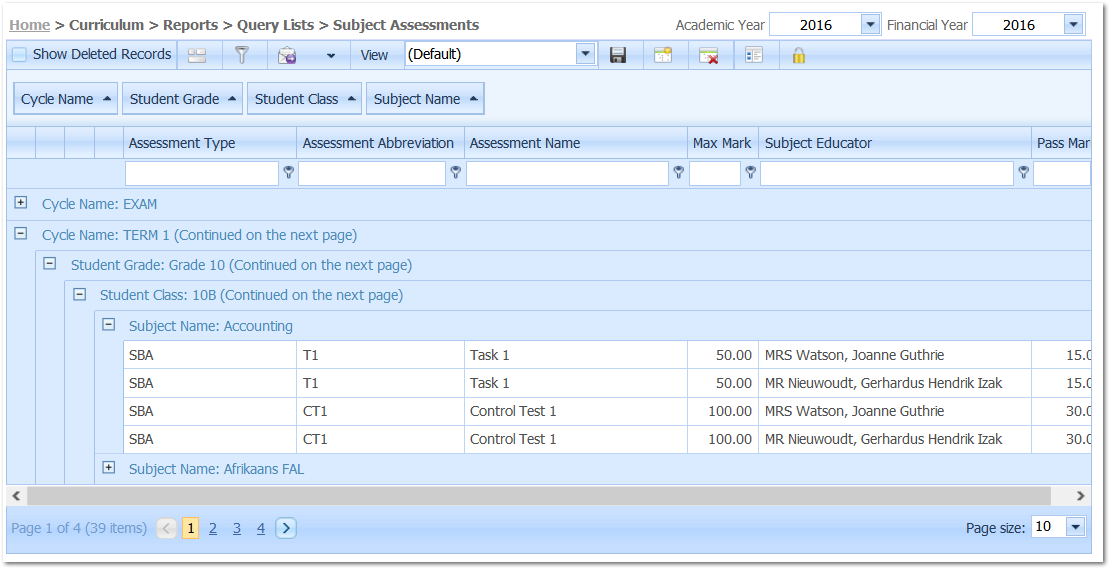Click the next page arrow button

click(x=286, y=528)
